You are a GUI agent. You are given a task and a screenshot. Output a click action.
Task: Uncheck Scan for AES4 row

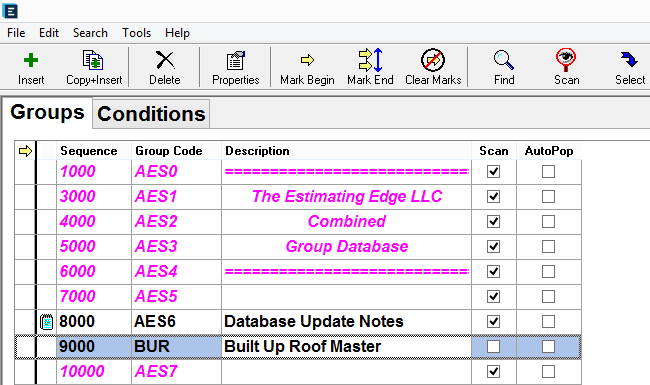493,271
